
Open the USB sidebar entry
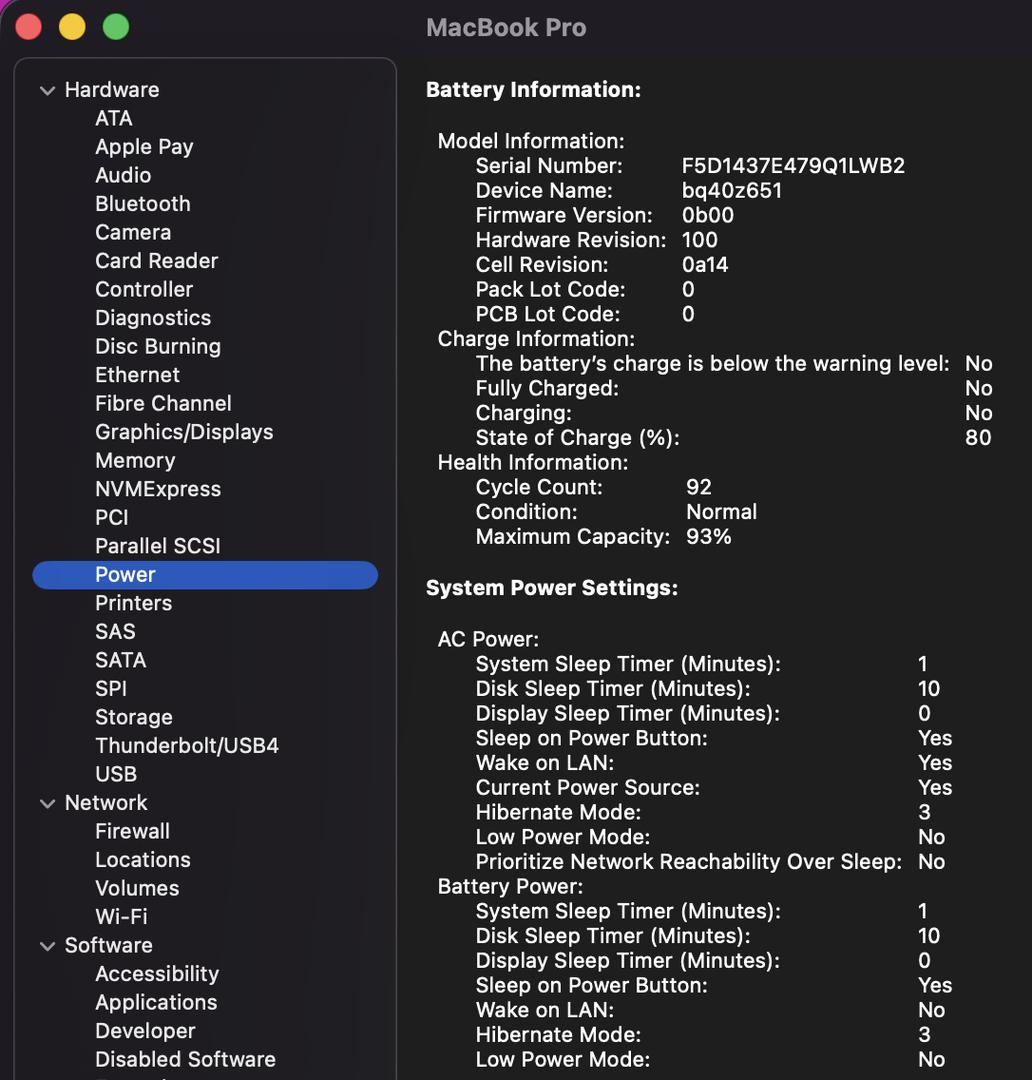coord(116,775)
